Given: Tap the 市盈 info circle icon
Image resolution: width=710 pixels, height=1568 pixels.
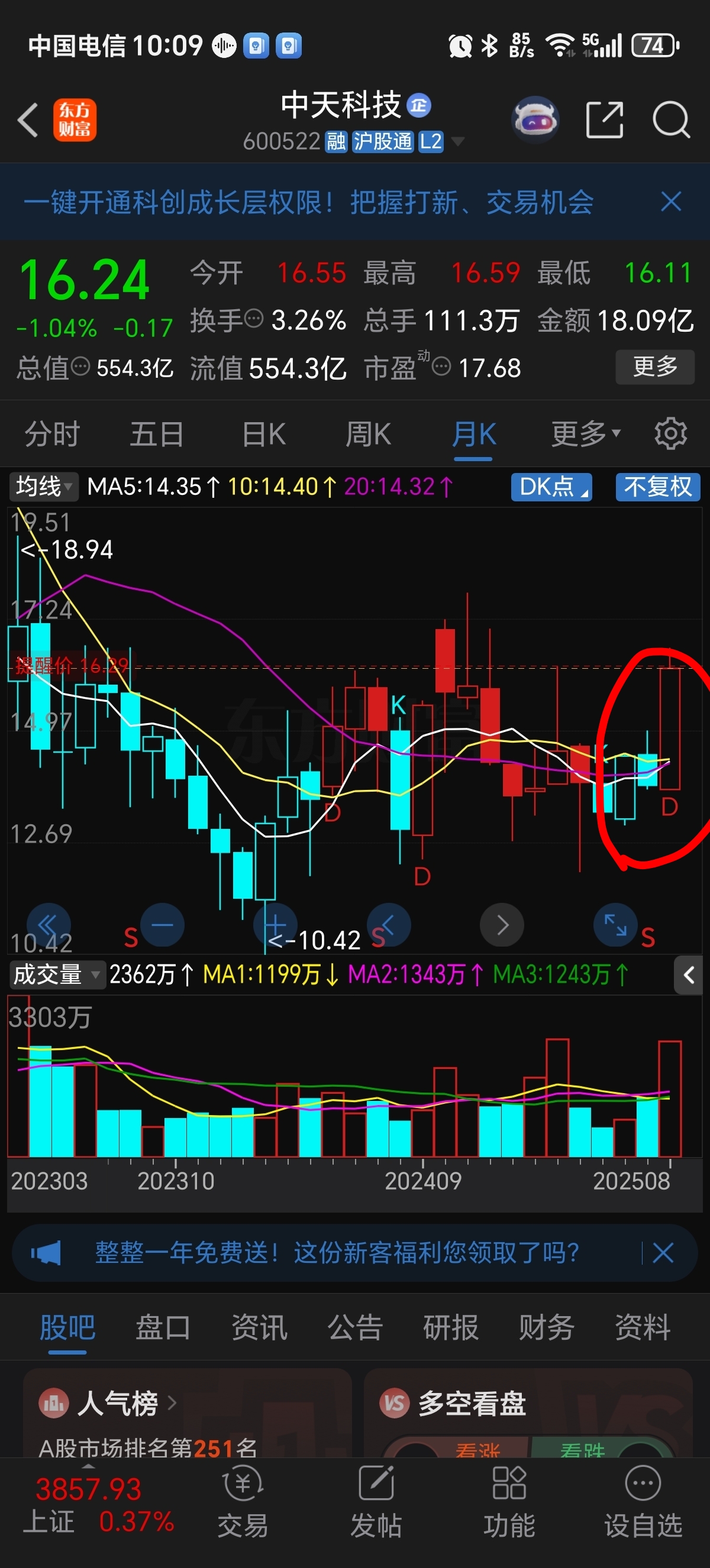Looking at the screenshot, I should pyautogui.click(x=441, y=367).
